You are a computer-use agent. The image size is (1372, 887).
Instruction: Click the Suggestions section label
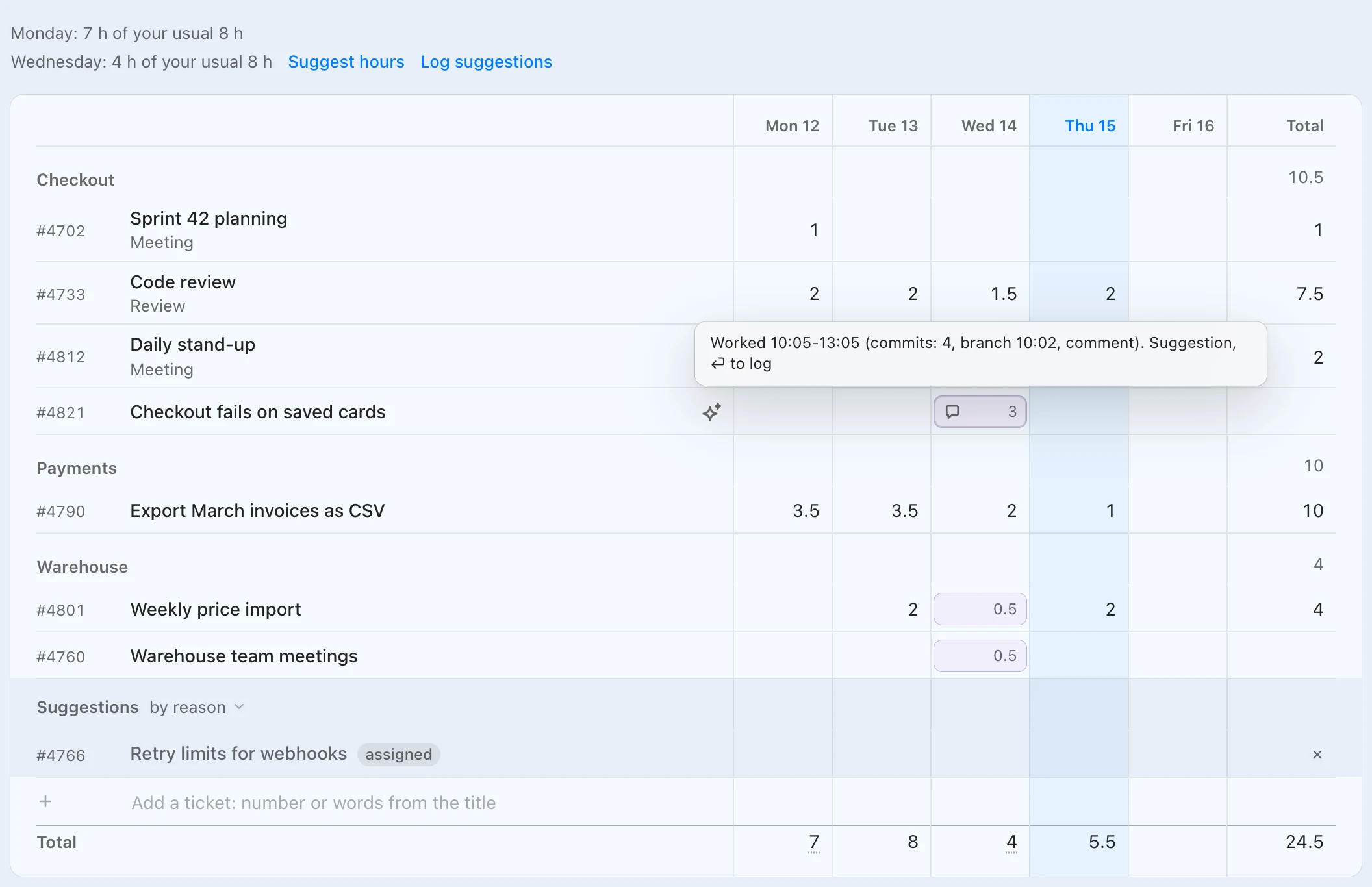tap(88, 707)
